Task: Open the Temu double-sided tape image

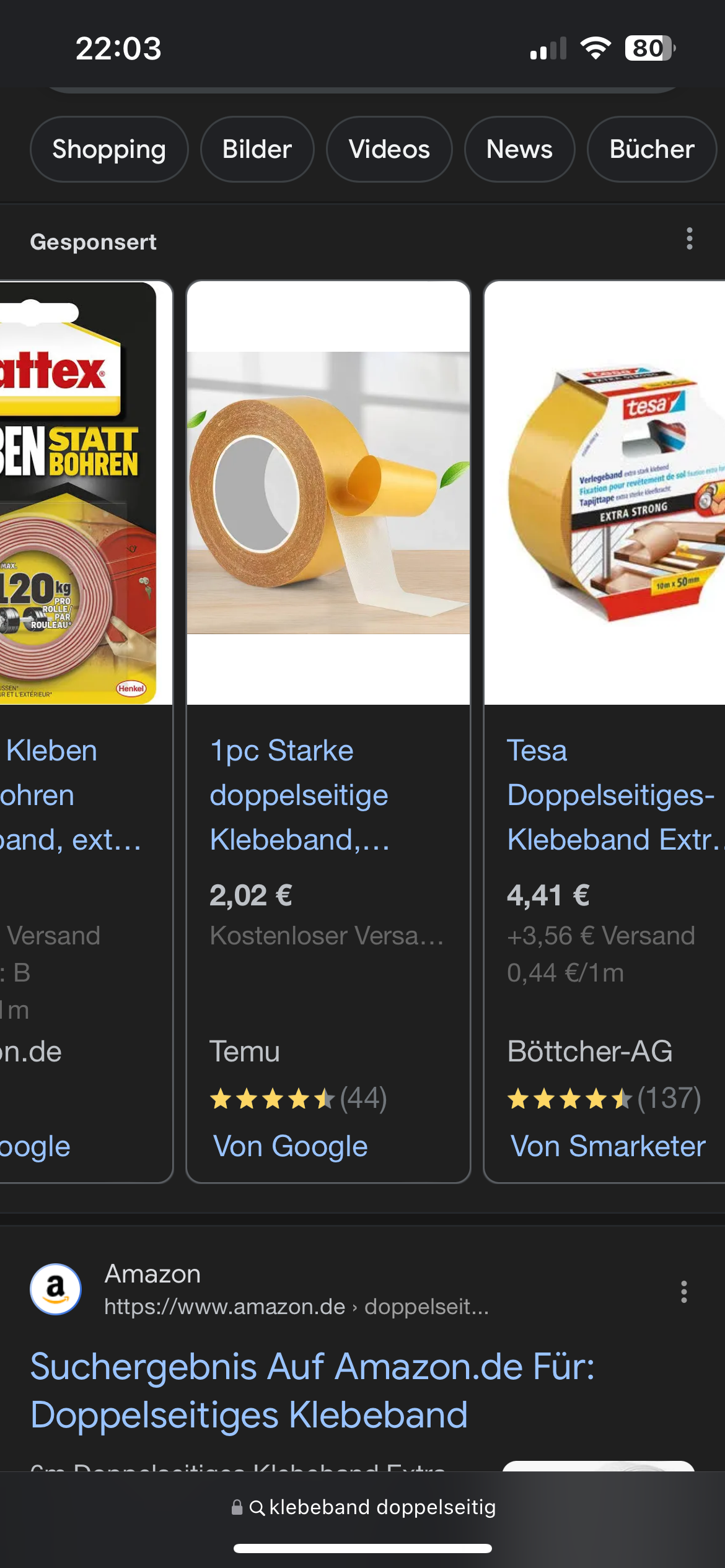Action: tap(328, 493)
